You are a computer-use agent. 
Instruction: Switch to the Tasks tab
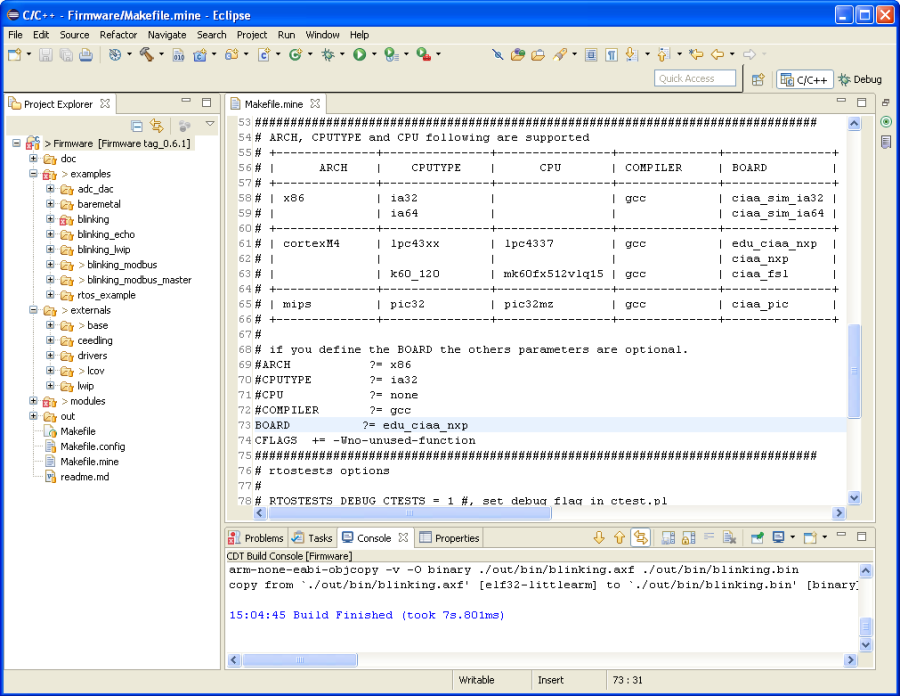pos(312,538)
